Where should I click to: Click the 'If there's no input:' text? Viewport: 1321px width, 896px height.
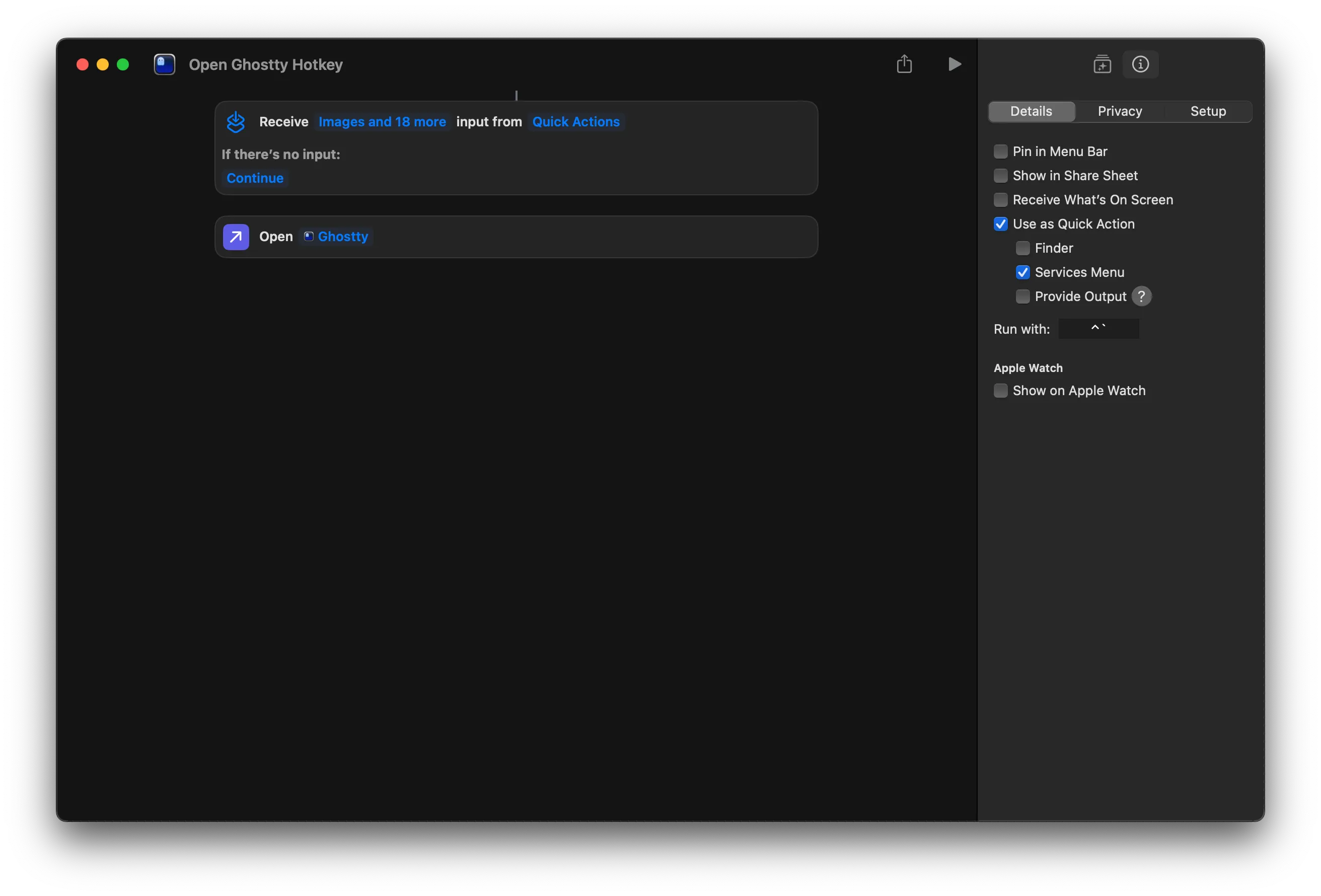281,155
